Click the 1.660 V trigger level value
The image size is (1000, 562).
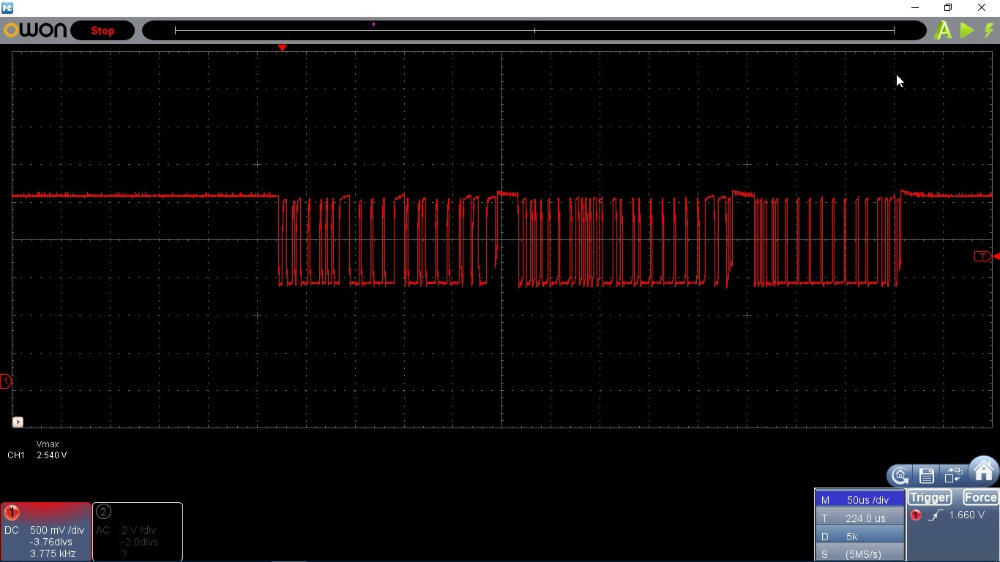(967, 515)
